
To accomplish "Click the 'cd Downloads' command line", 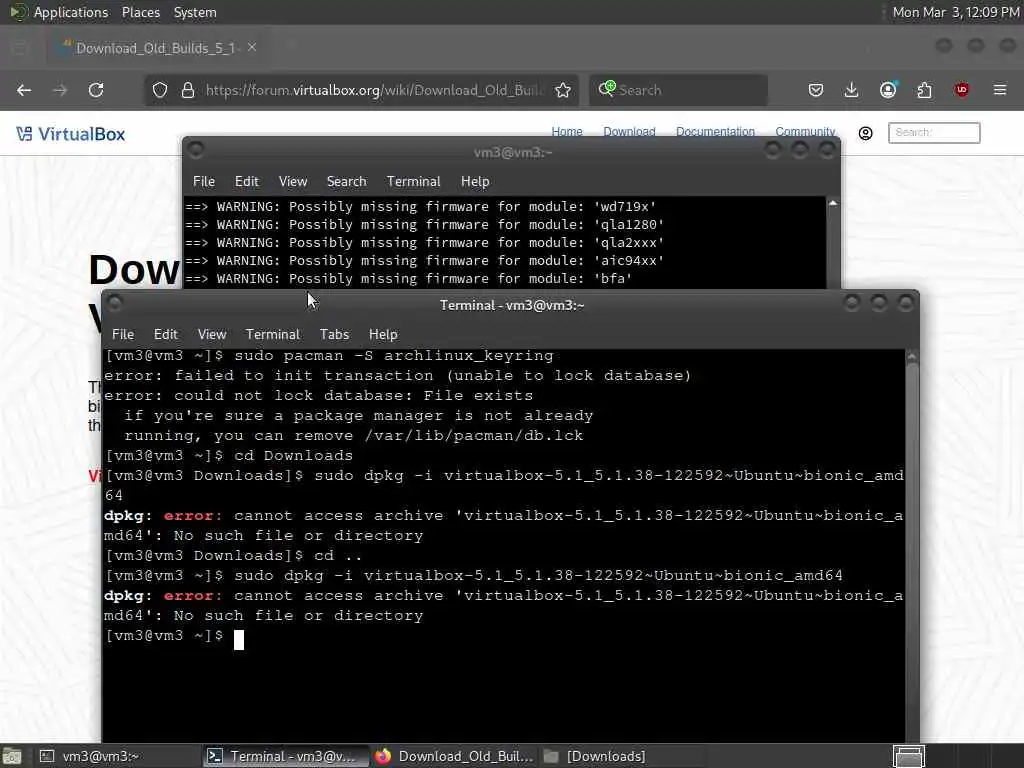I will coord(229,455).
